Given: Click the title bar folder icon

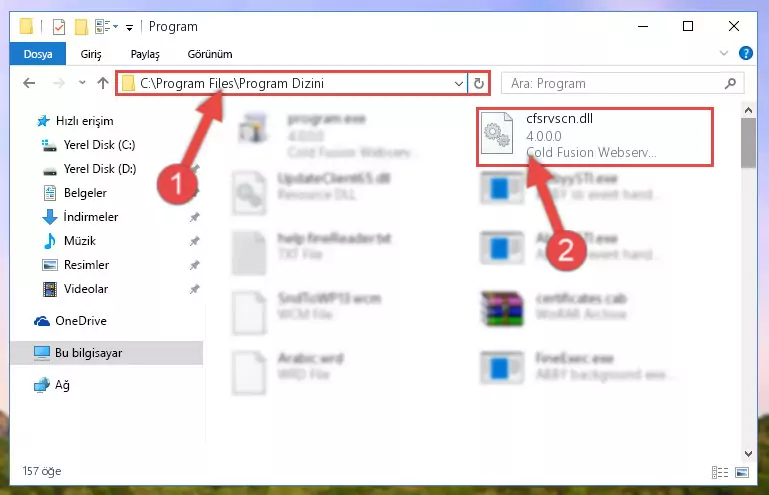Looking at the screenshot, I should tap(26, 26).
